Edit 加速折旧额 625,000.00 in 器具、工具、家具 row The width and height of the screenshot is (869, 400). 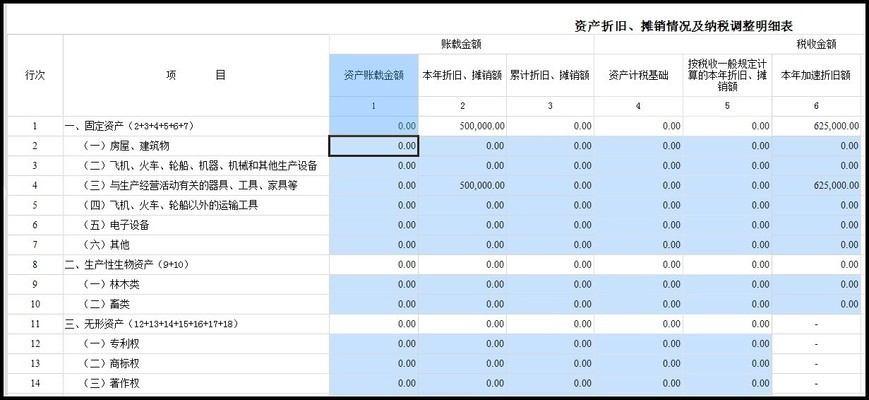[x=817, y=186]
